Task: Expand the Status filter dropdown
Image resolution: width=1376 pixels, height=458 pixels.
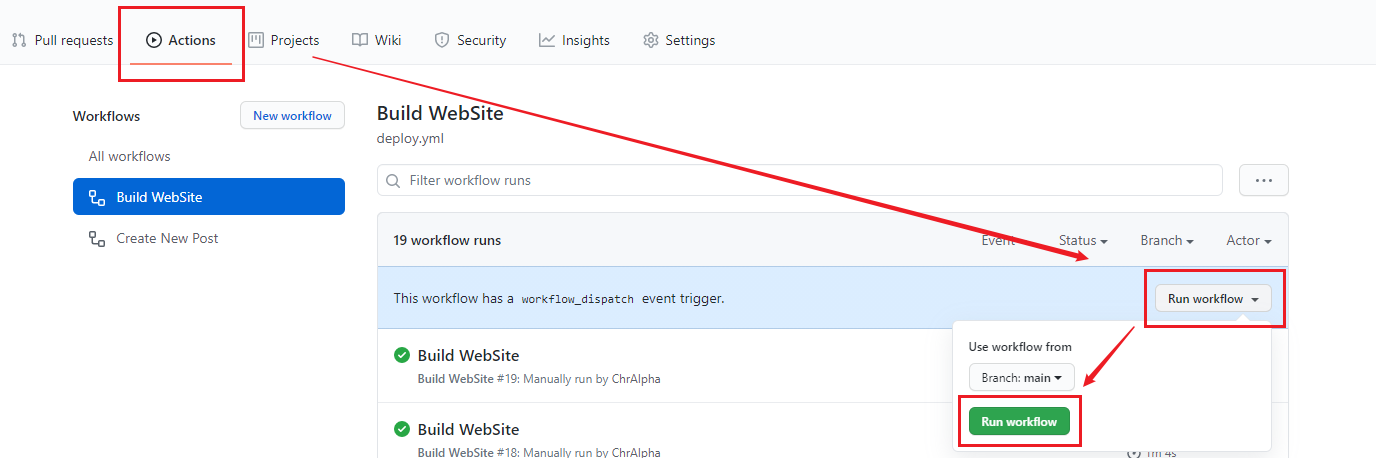Action: pyautogui.click(x=1083, y=240)
